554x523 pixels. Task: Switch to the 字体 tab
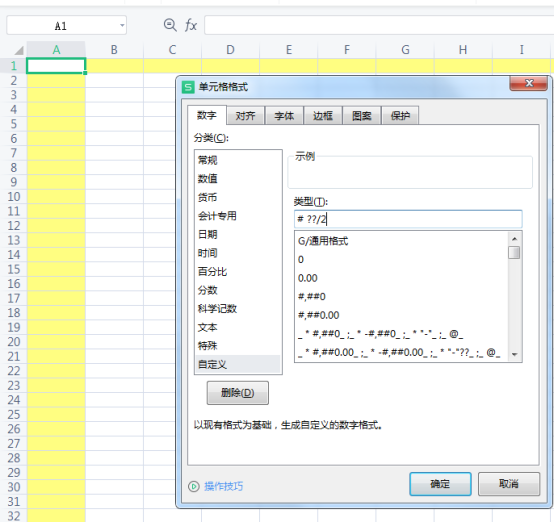284,116
